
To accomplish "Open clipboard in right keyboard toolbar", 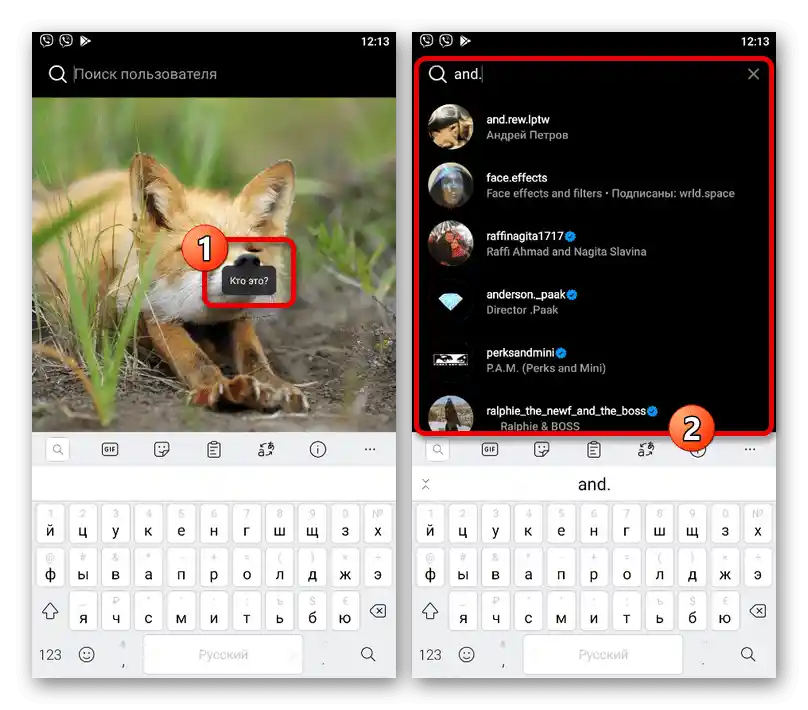I will 594,449.
